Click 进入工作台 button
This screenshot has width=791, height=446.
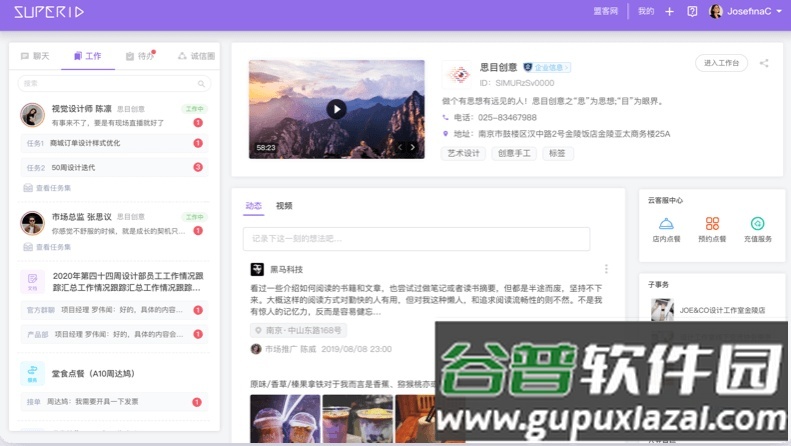(x=721, y=63)
